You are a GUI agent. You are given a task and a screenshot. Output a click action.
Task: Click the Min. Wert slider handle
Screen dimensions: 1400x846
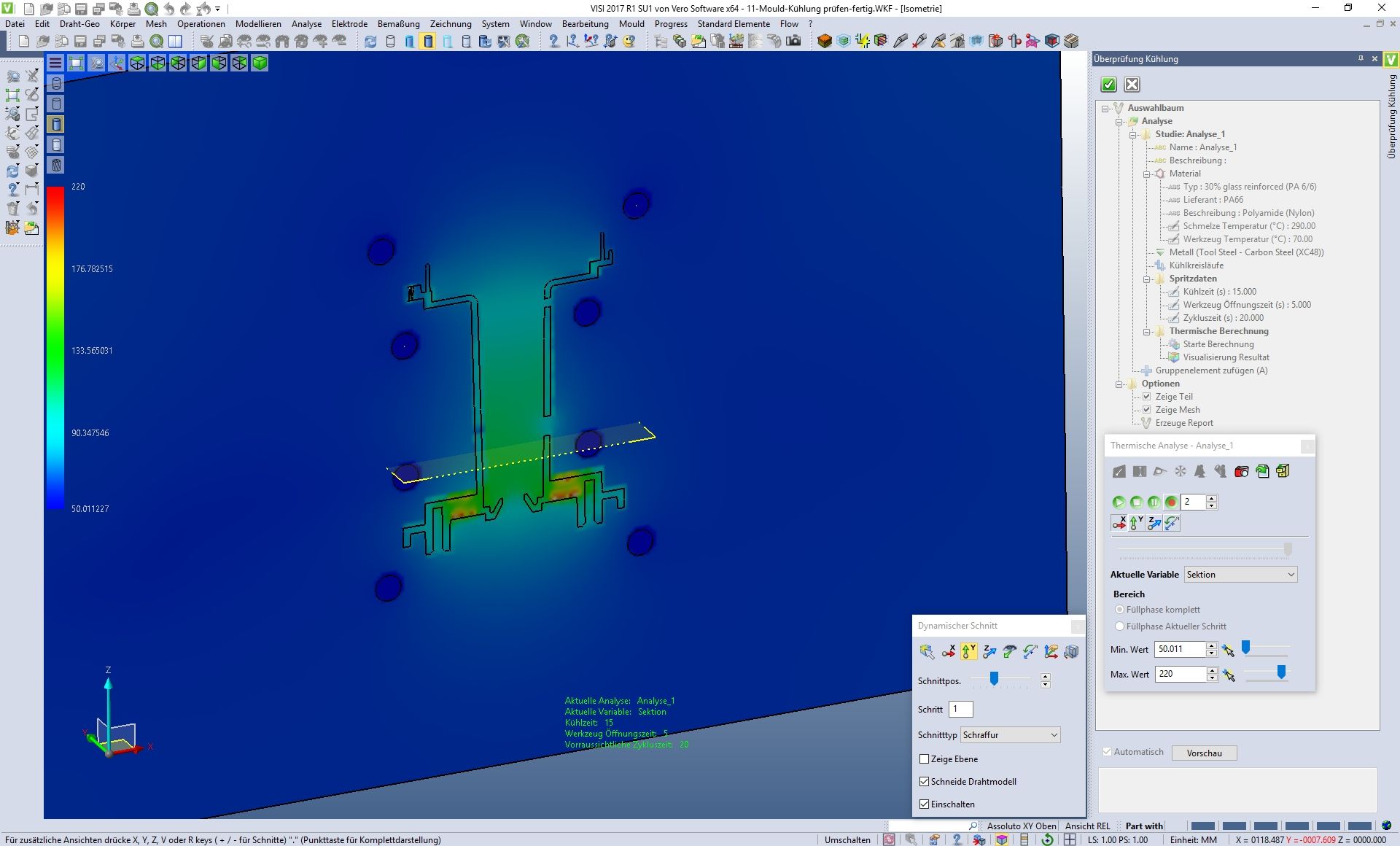pos(1246,647)
